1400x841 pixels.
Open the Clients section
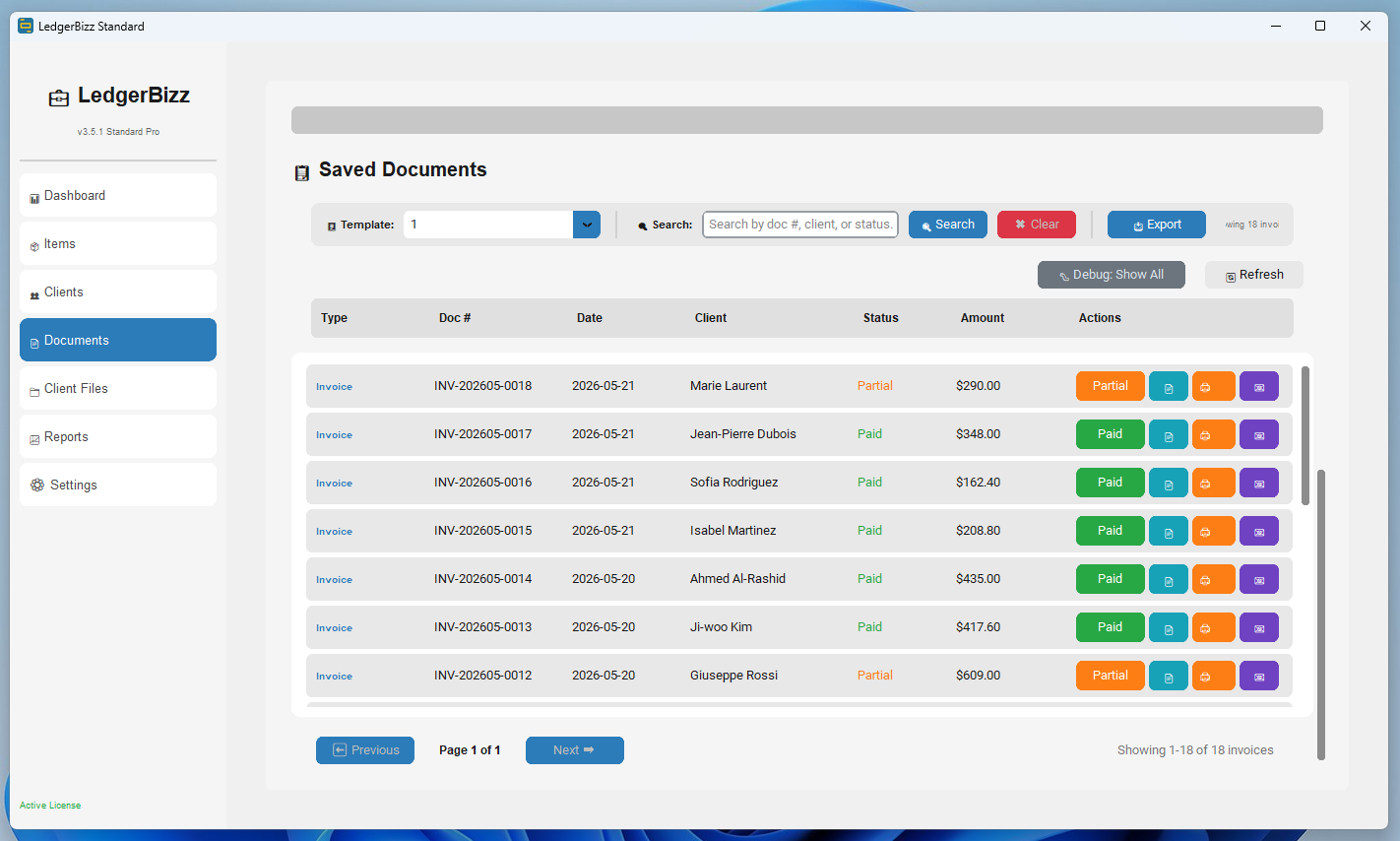(x=118, y=291)
